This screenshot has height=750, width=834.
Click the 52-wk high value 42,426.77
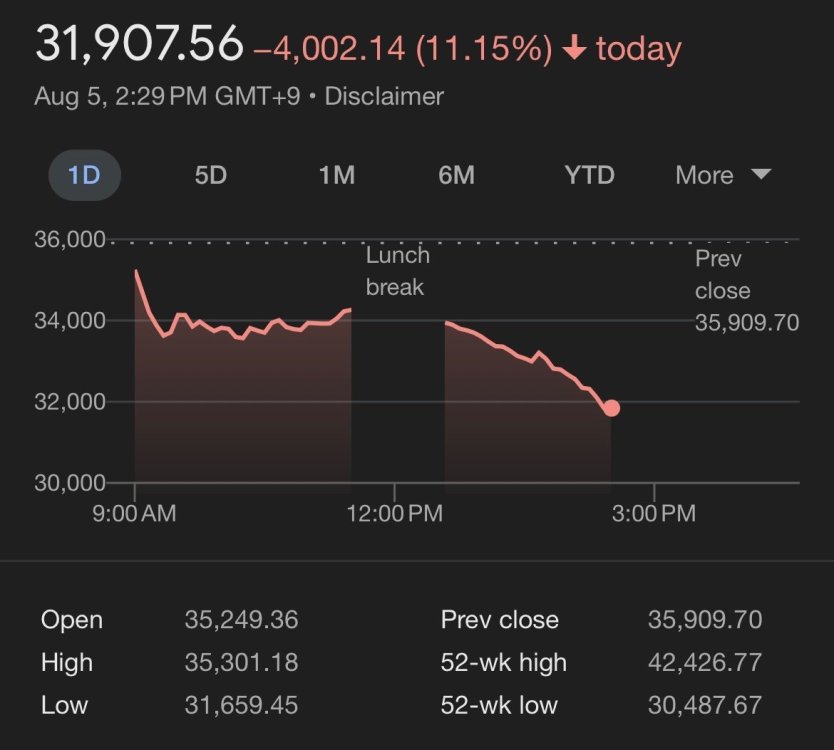click(704, 662)
